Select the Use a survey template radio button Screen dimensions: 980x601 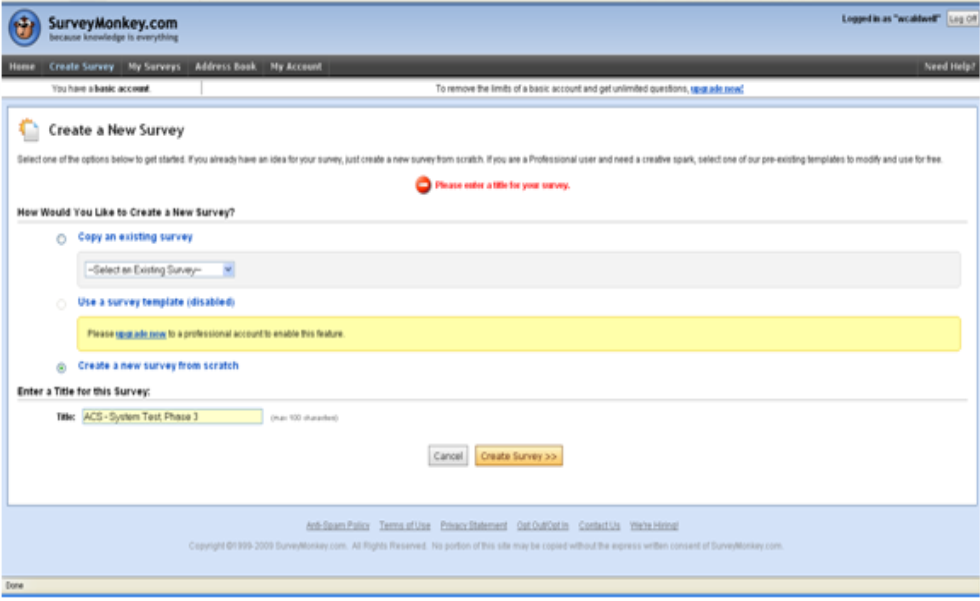62,303
